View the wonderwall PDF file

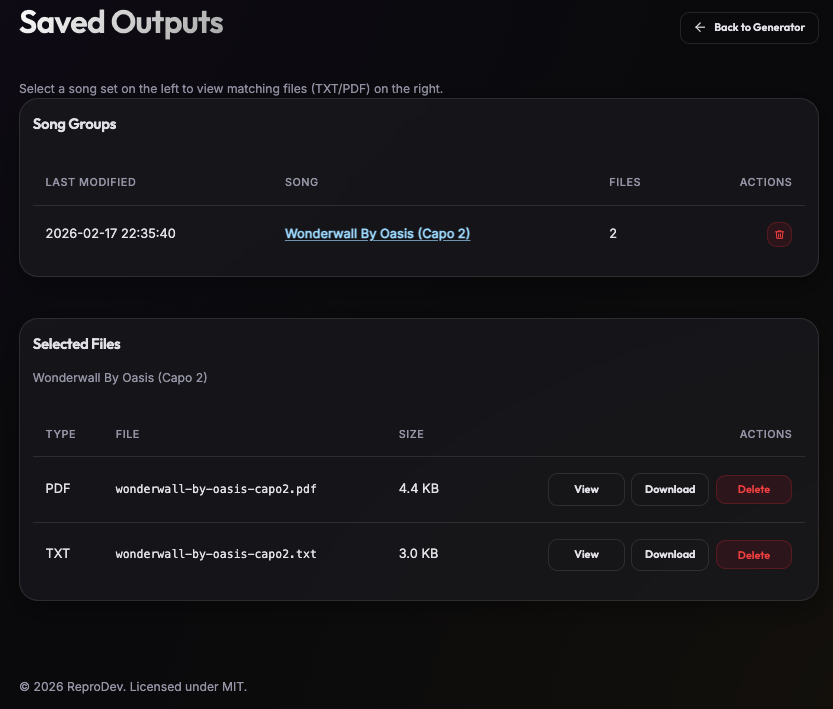tap(586, 490)
